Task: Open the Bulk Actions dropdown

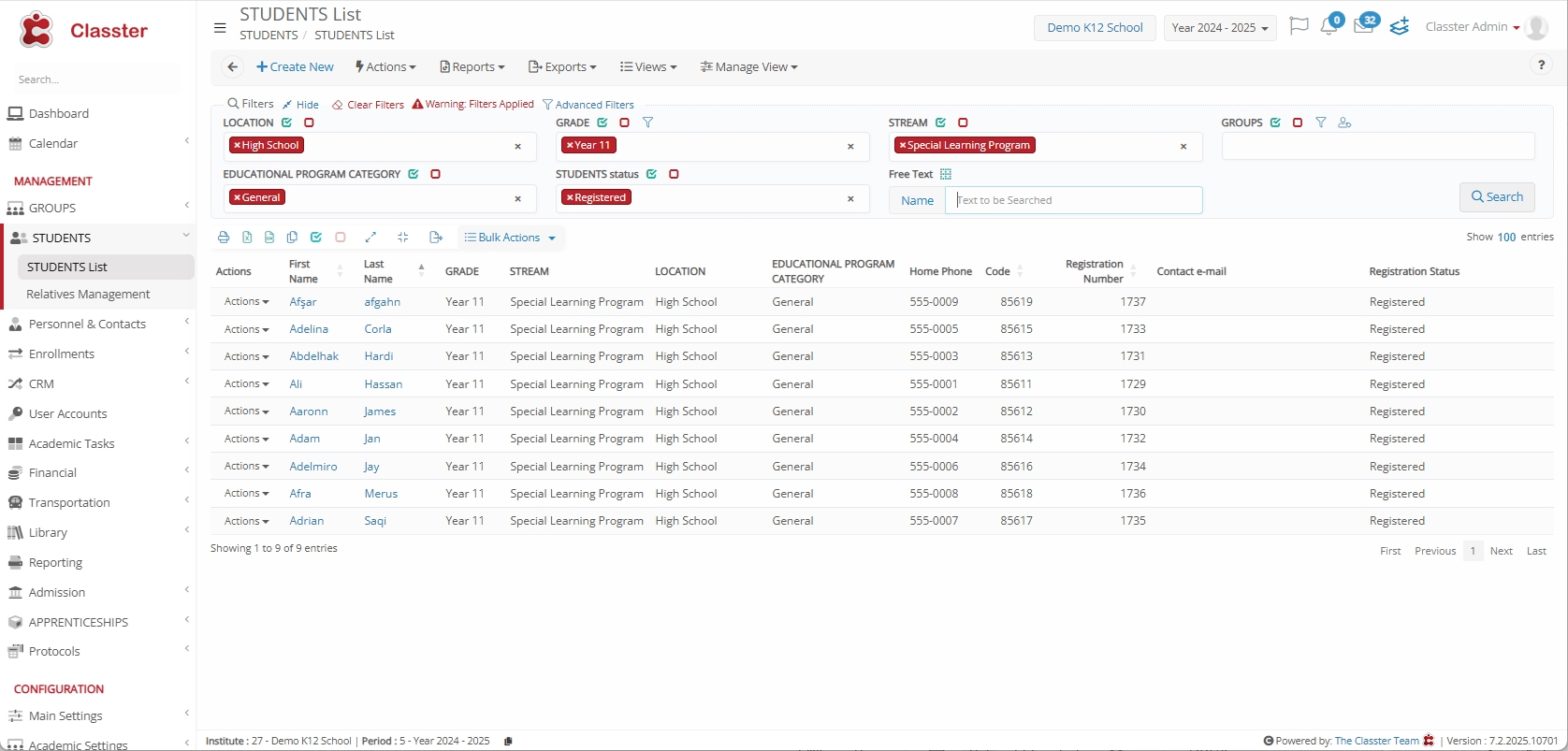Action: (510, 238)
